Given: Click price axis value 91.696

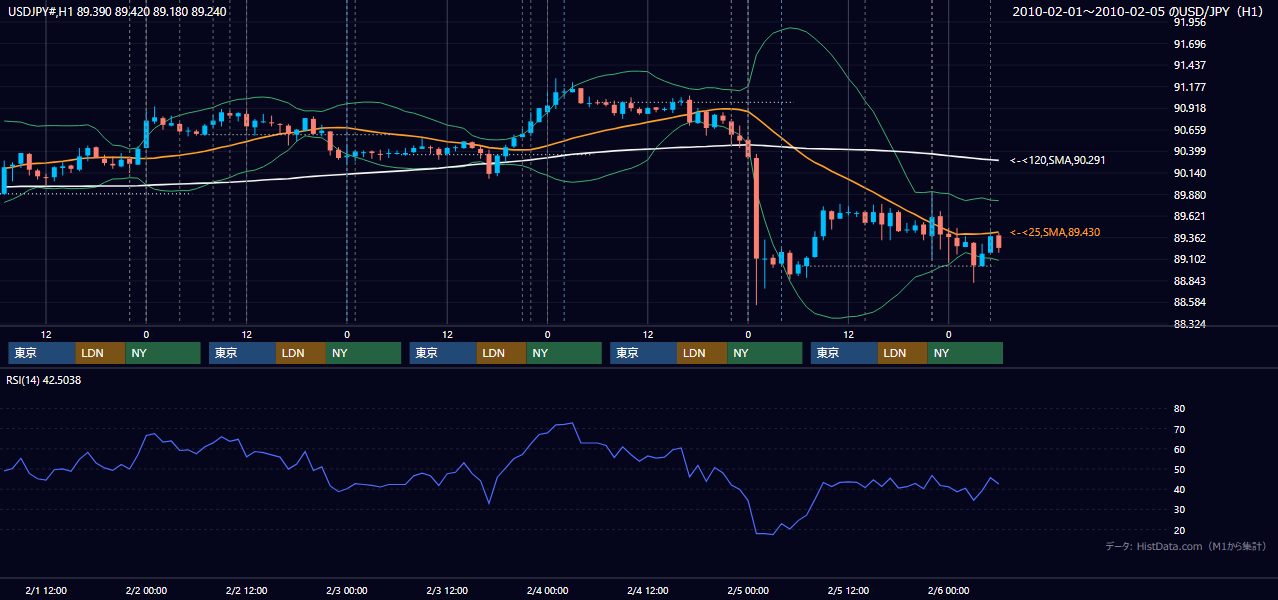Looking at the screenshot, I should pos(1189,44).
